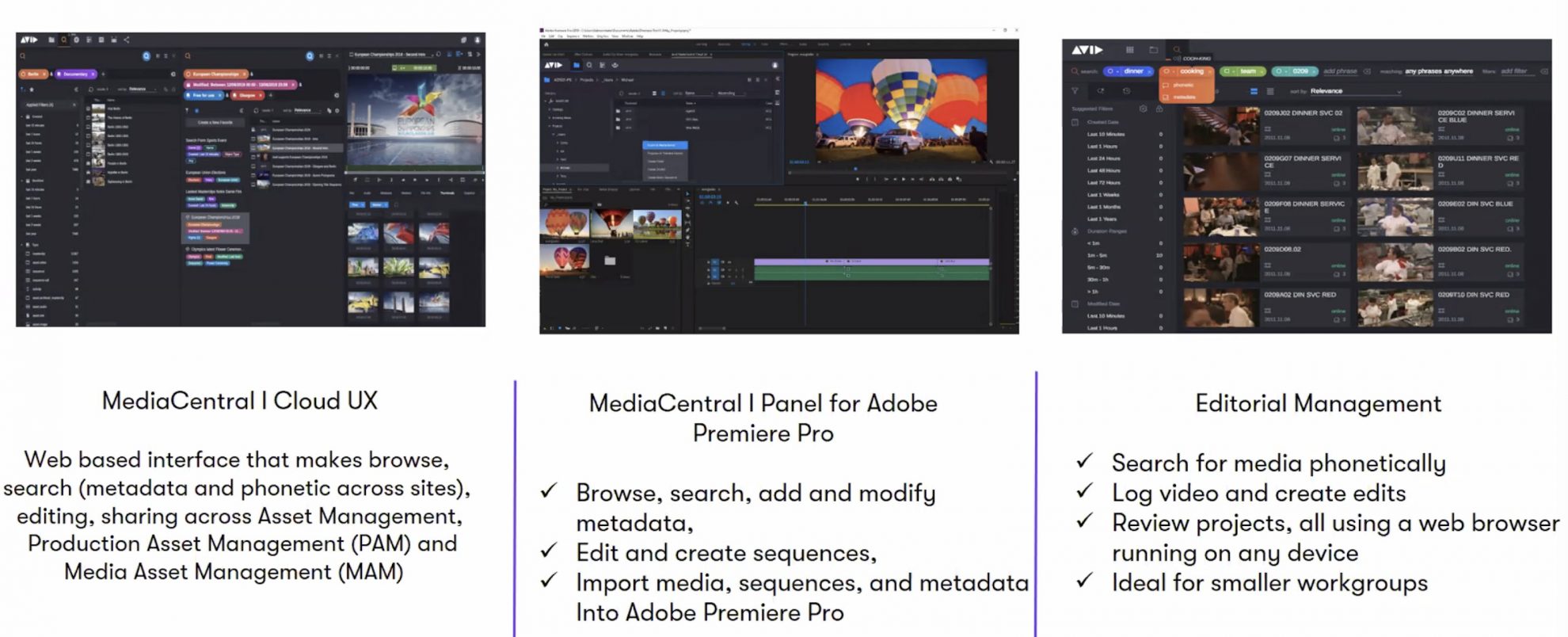Click search icon in Avid Premiere panel

(x=589, y=65)
